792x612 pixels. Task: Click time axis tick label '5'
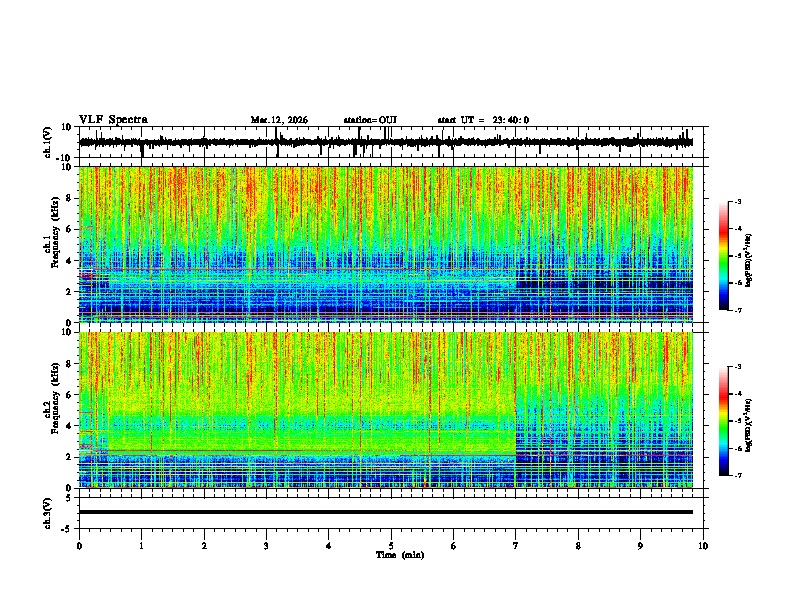tap(391, 546)
